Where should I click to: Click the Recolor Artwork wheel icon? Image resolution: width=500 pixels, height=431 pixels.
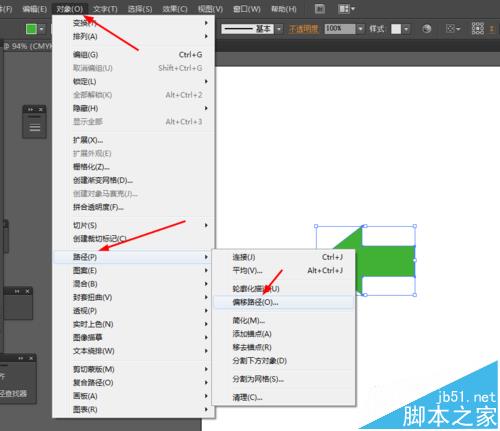[427, 29]
